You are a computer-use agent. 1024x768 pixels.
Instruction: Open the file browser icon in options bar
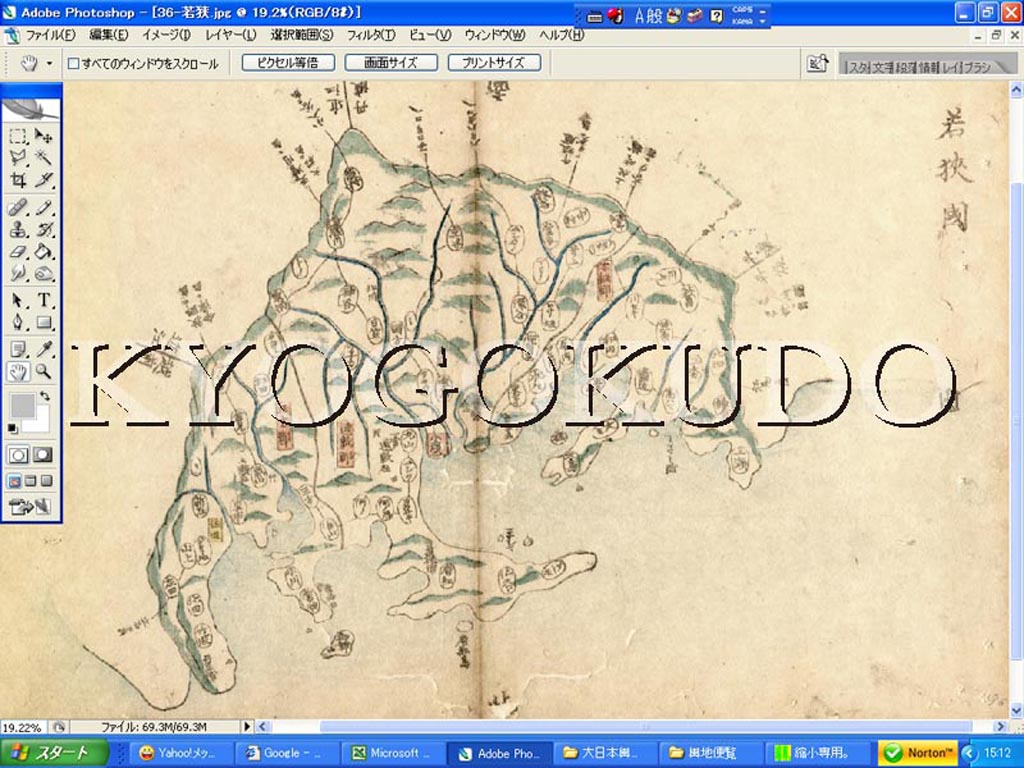[x=817, y=63]
